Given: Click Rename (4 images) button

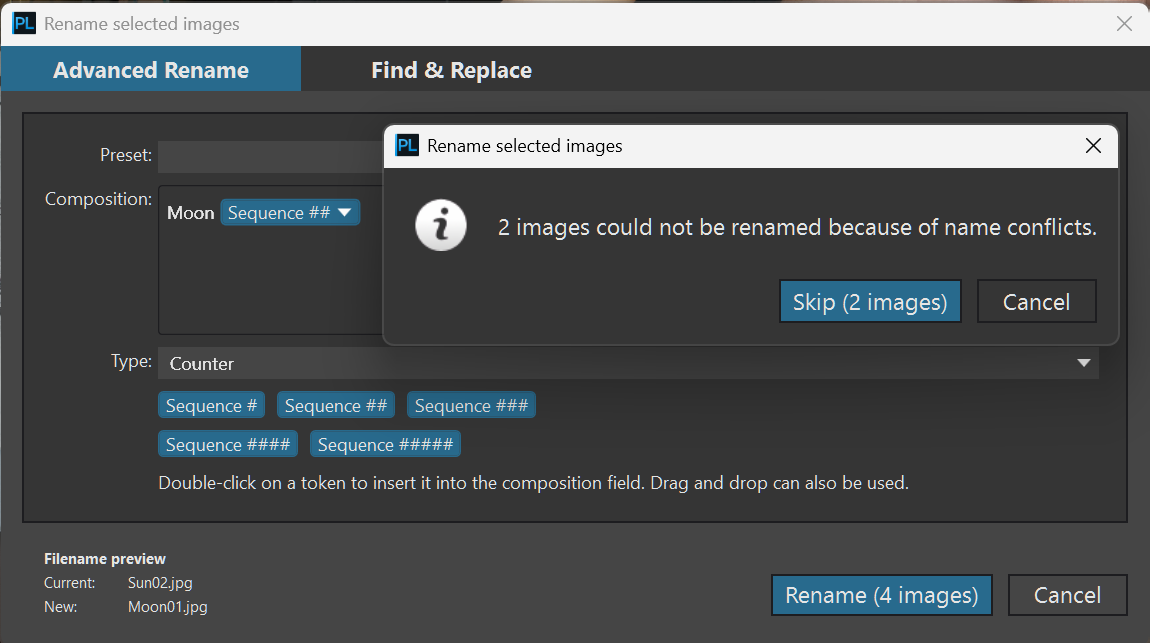Looking at the screenshot, I should point(881,595).
